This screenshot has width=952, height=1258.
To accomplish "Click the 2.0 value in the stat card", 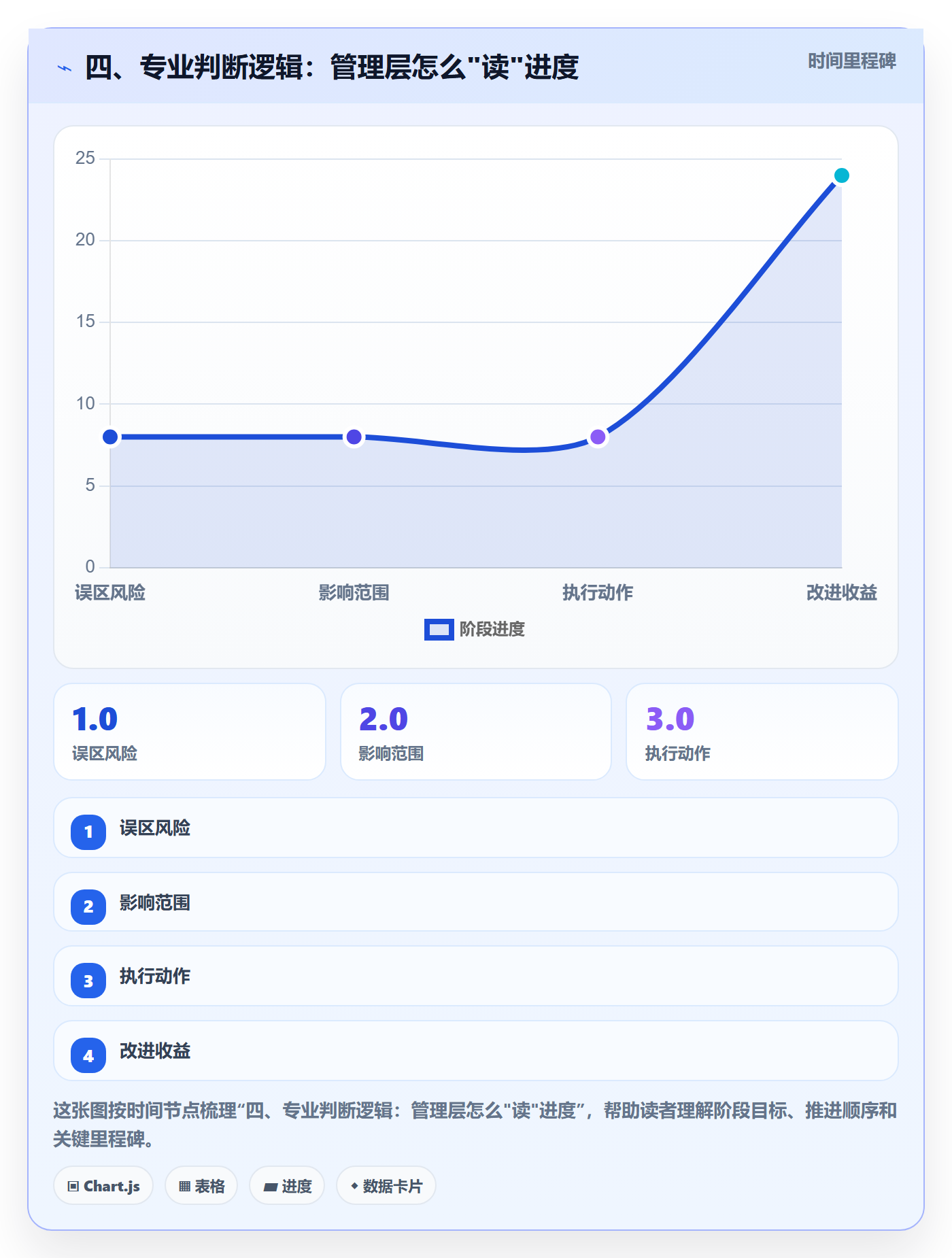I will [x=384, y=719].
